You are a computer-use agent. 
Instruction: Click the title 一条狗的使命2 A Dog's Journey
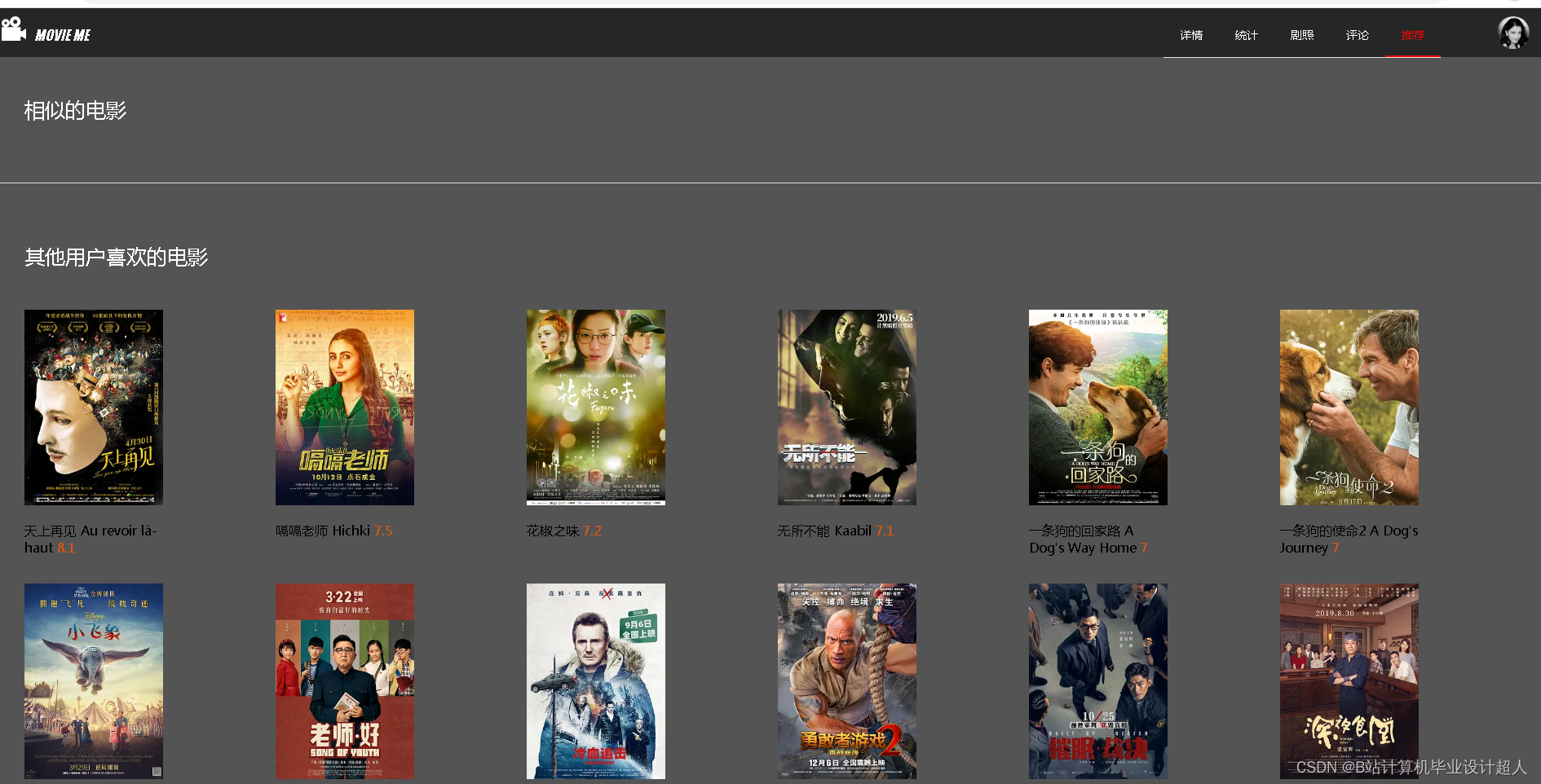click(x=1349, y=539)
